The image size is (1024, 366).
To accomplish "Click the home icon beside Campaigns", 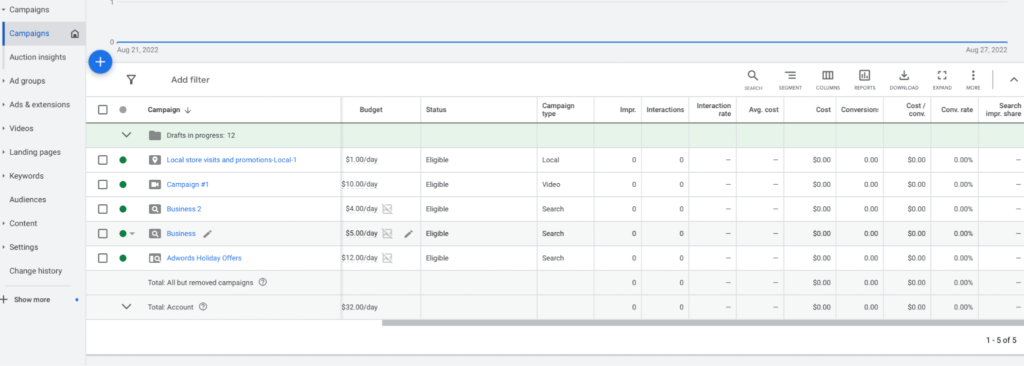I will (74, 34).
